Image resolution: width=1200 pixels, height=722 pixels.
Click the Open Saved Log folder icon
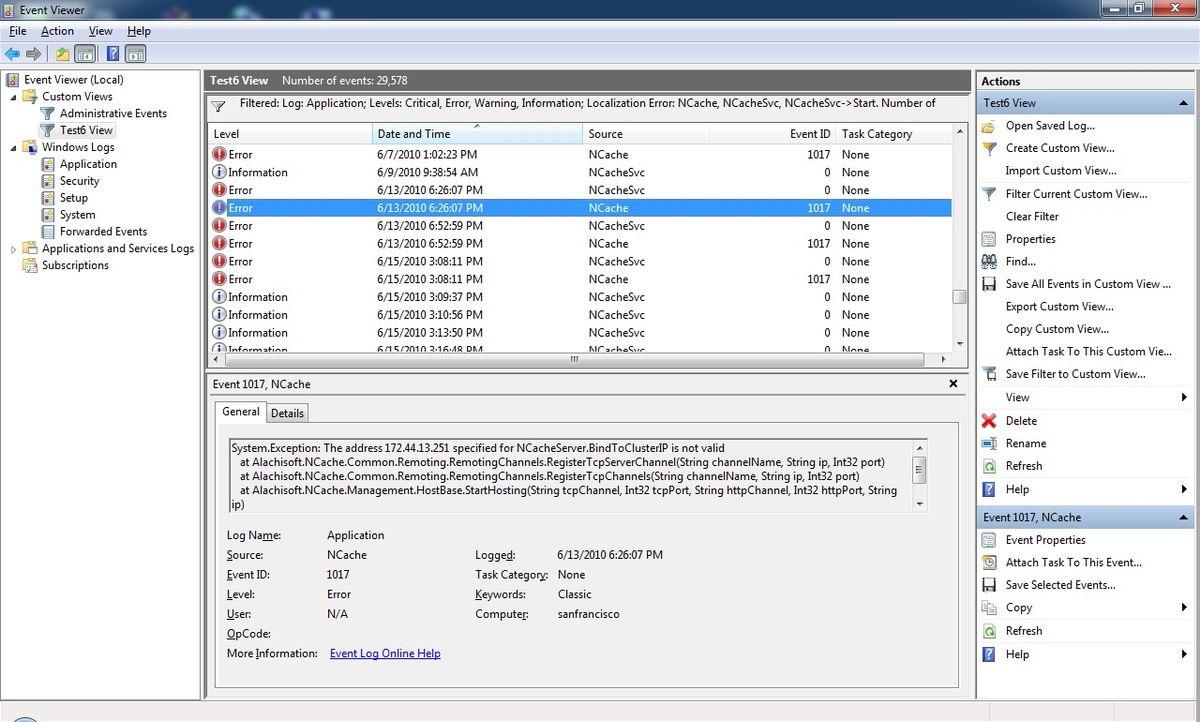(988, 126)
